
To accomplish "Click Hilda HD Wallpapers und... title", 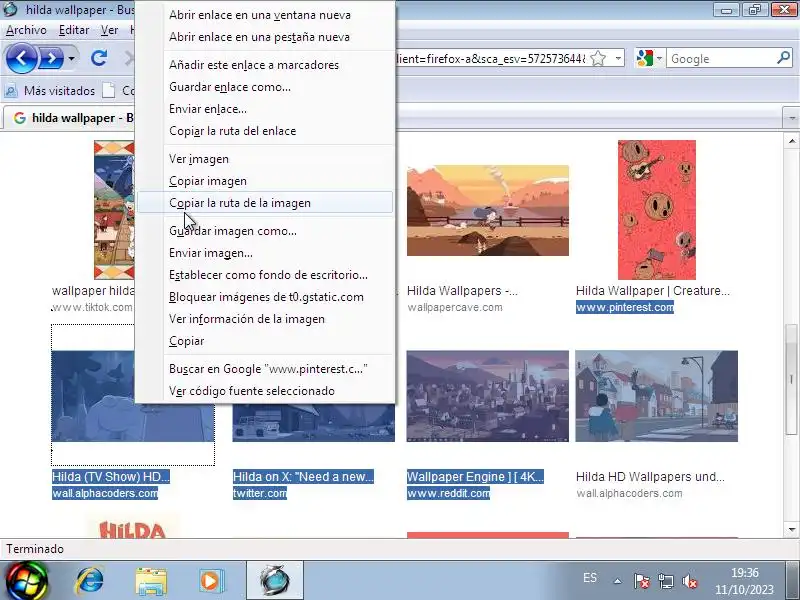I will coord(650,477).
